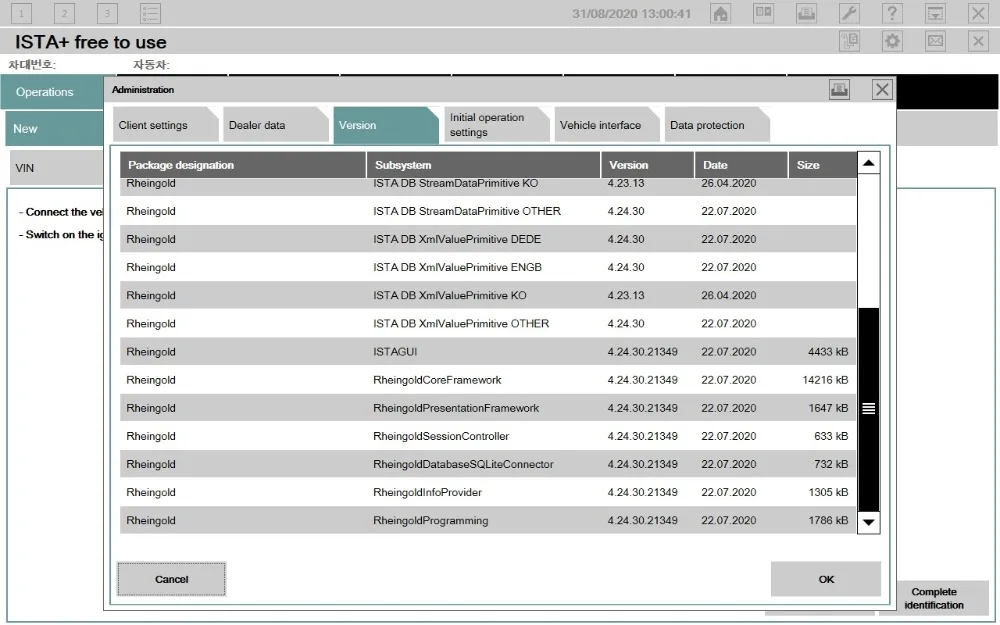
Task: Click the scrollbar down arrow in version table
Action: tap(869, 522)
